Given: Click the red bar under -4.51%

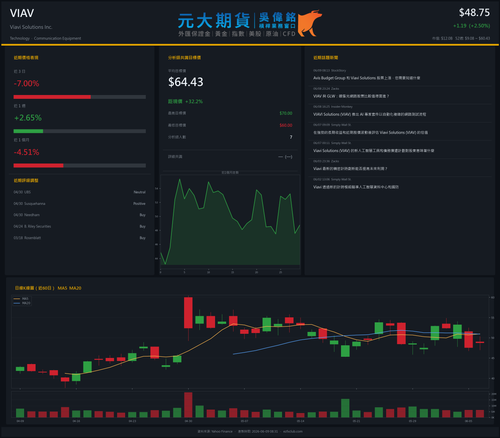Looking at the screenshot, I should (x=38, y=166).
